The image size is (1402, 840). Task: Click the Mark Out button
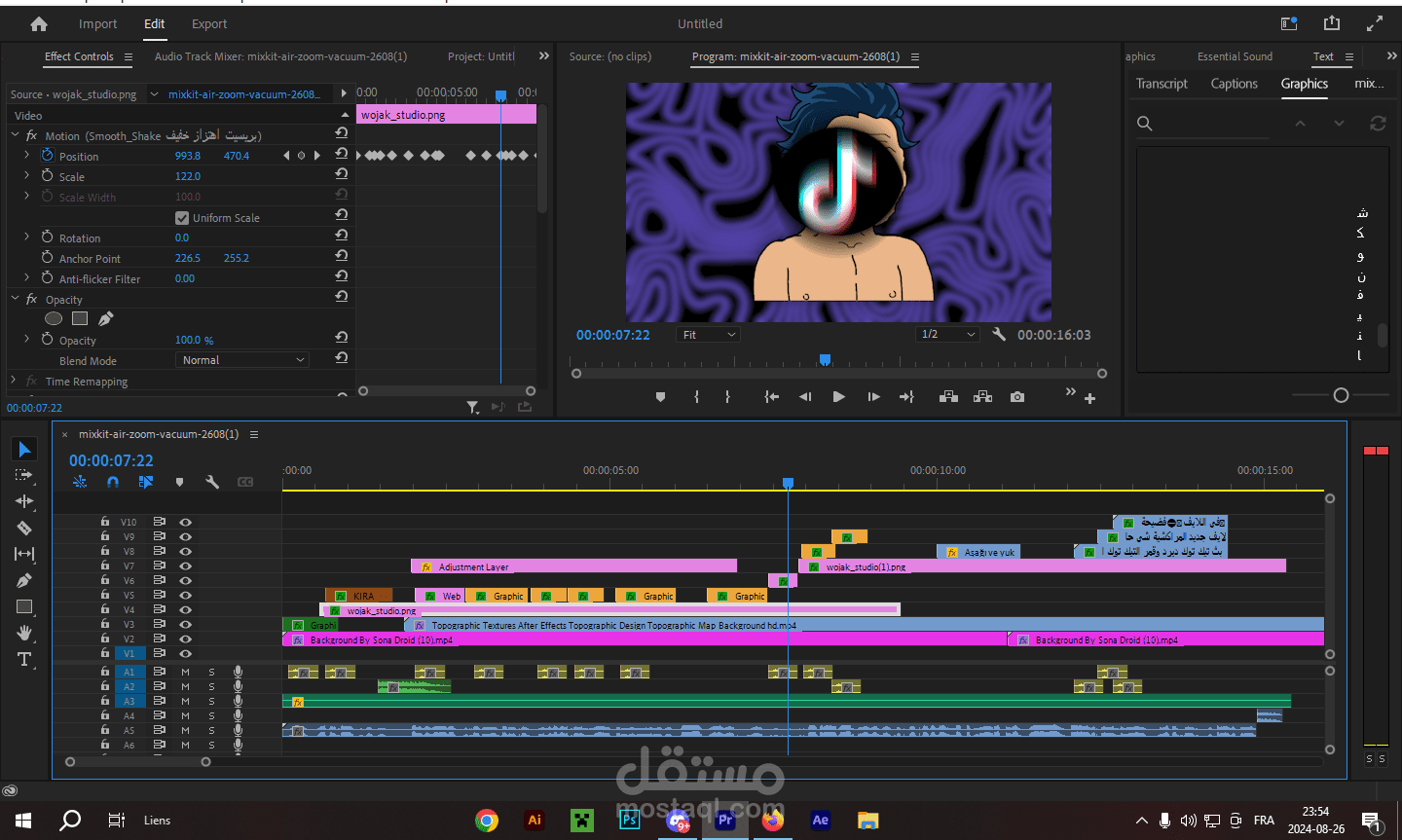tap(727, 397)
